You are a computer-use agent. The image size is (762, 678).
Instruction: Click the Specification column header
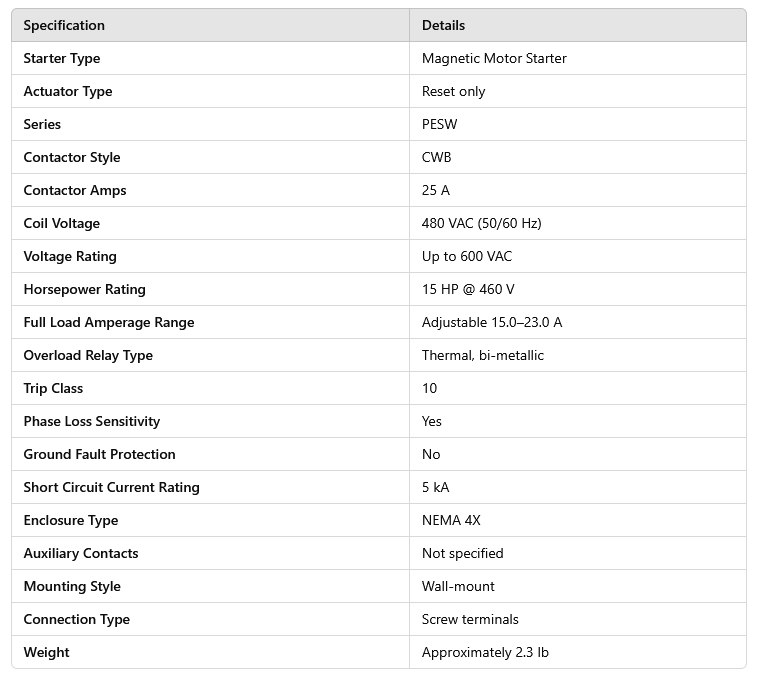[64, 25]
